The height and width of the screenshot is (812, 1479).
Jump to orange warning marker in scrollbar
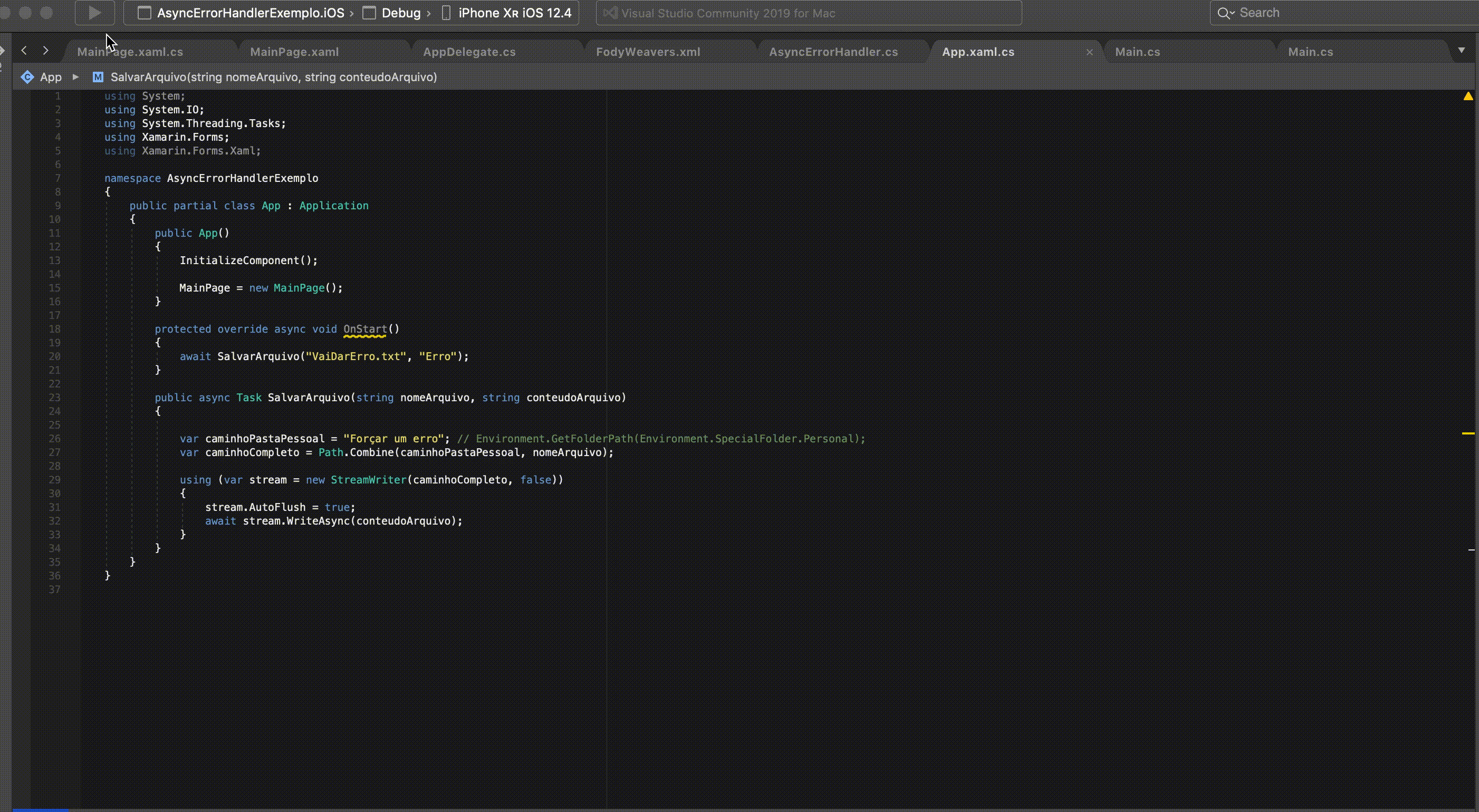(x=1468, y=433)
